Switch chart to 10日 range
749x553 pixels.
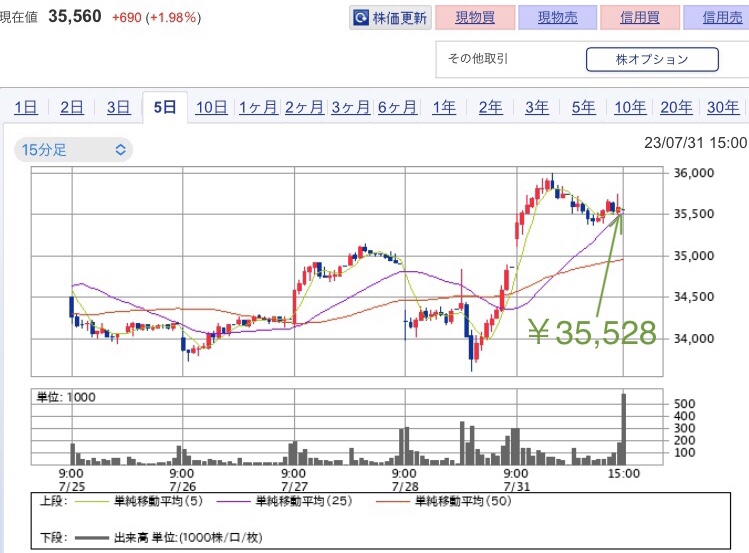(x=211, y=107)
